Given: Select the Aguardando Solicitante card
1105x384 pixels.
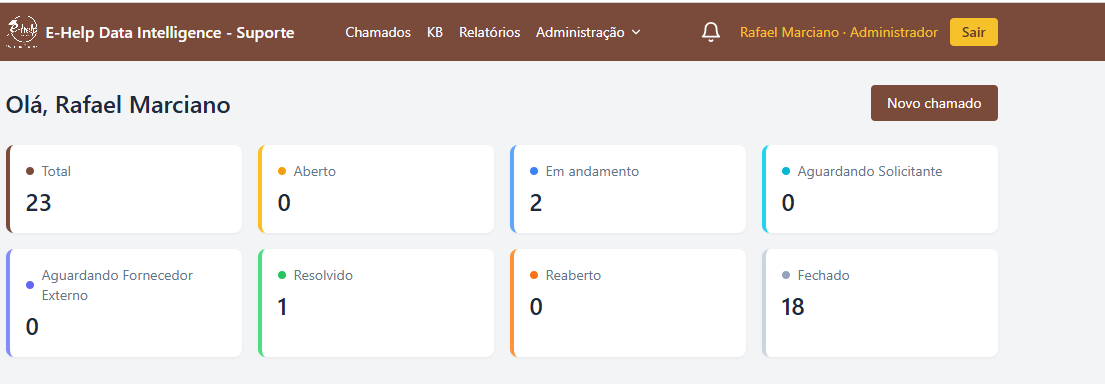Looking at the screenshot, I should tap(879, 189).
